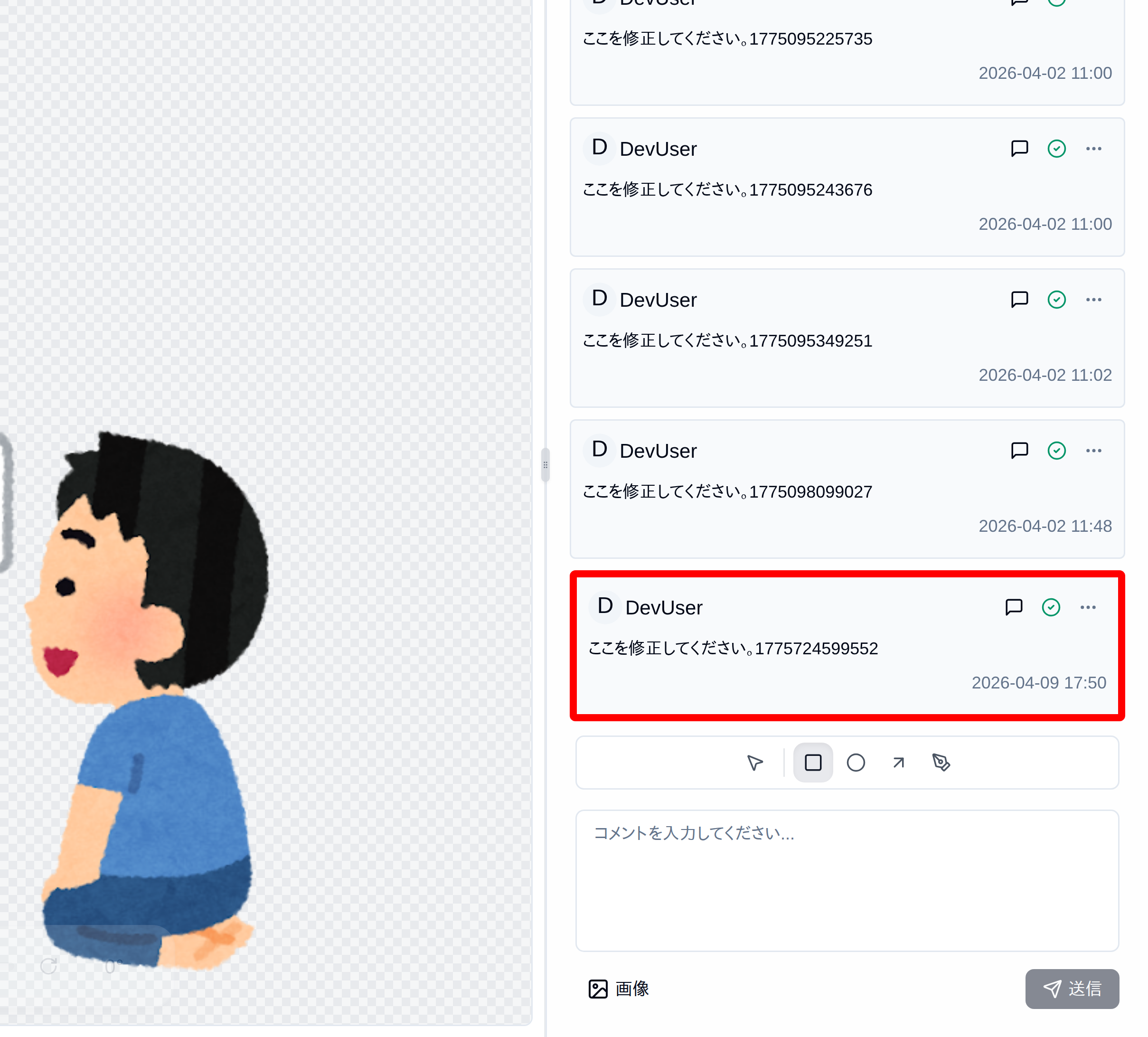The image size is (1148, 1037).
Task: Open the ellipsis menu on comment 1775724599552
Action: point(1088,607)
